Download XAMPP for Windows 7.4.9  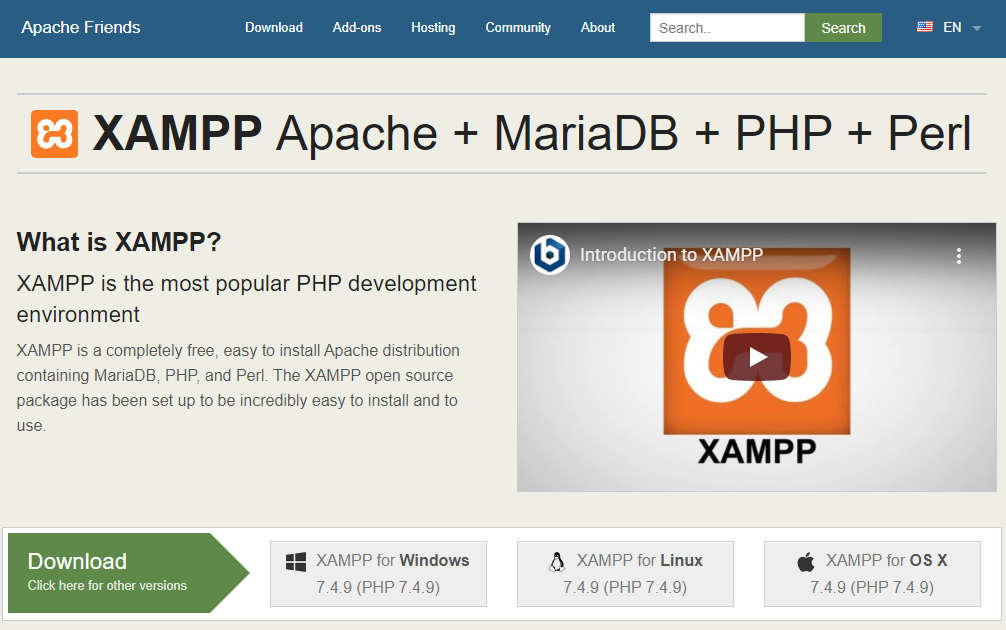[378, 574]
